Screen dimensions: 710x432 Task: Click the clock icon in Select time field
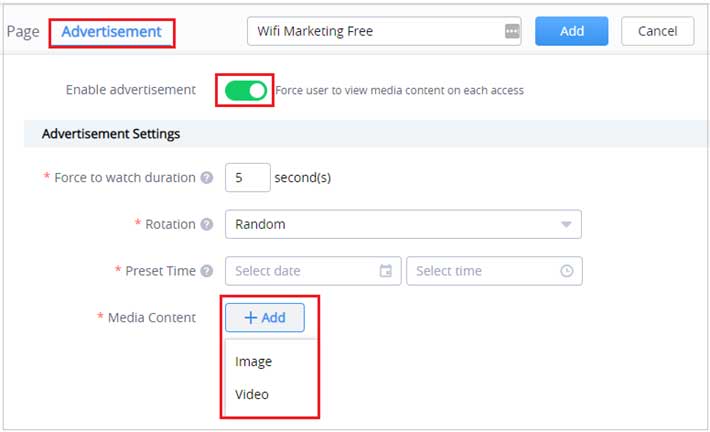pyautogui.click(x=566, y=271)
